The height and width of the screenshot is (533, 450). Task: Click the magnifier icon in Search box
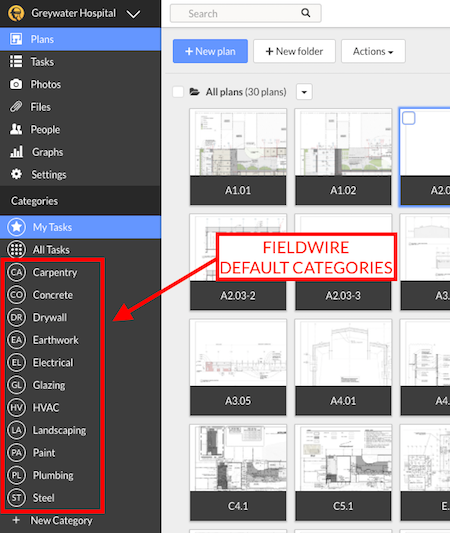[306, 13]
